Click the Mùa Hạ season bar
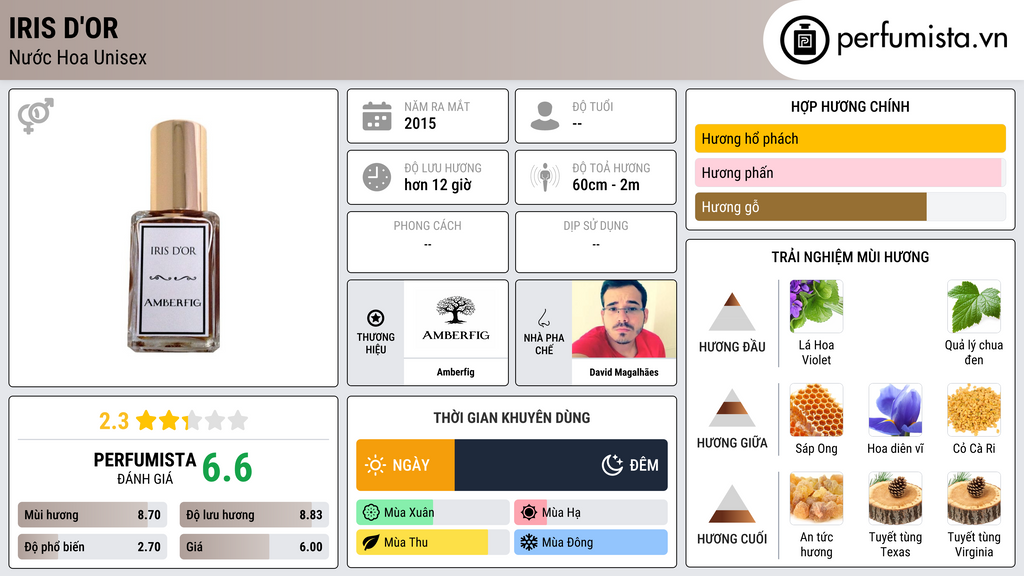 pos(591,513)
